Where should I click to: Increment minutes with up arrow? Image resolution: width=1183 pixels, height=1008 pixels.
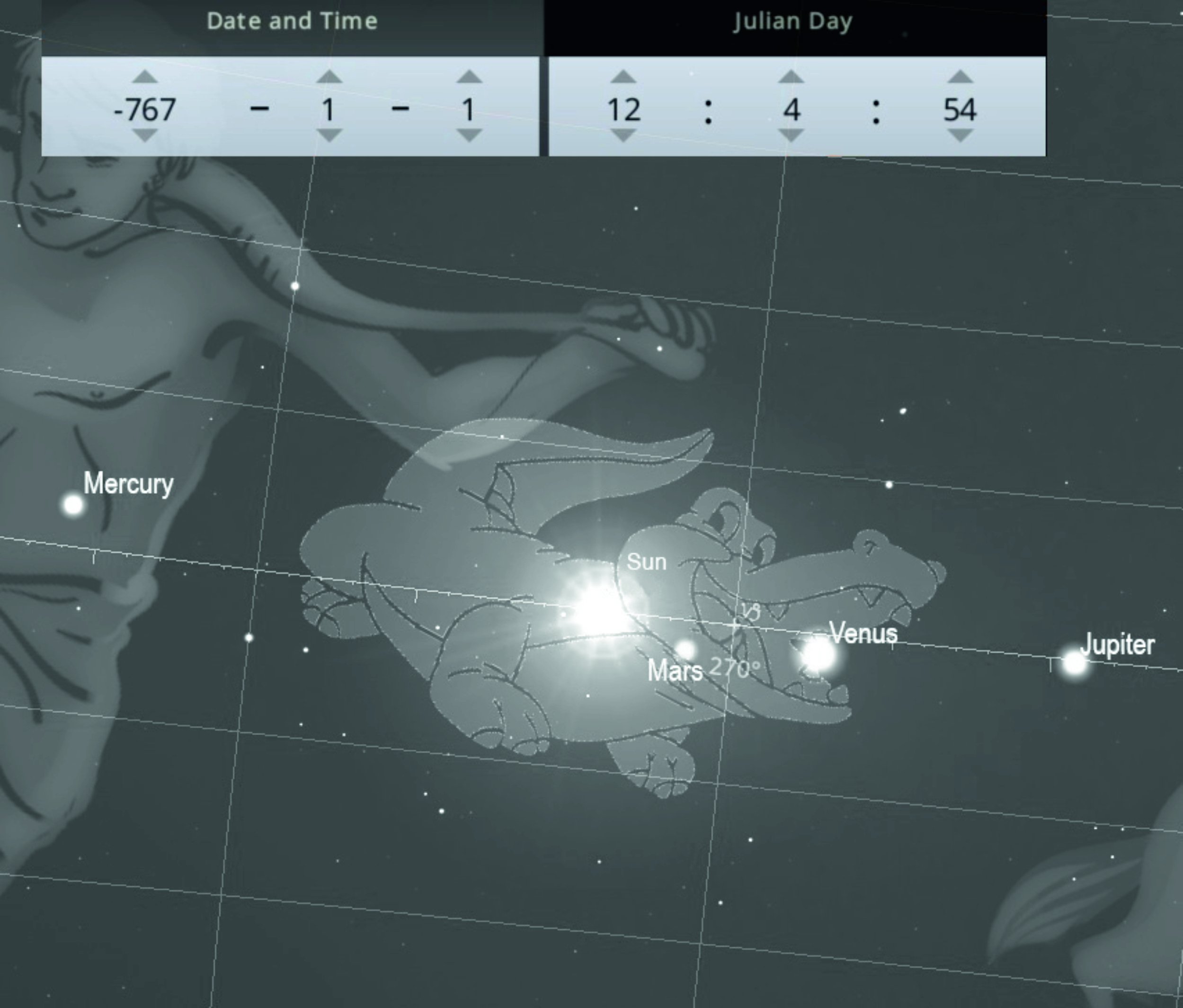coord(791,77)
